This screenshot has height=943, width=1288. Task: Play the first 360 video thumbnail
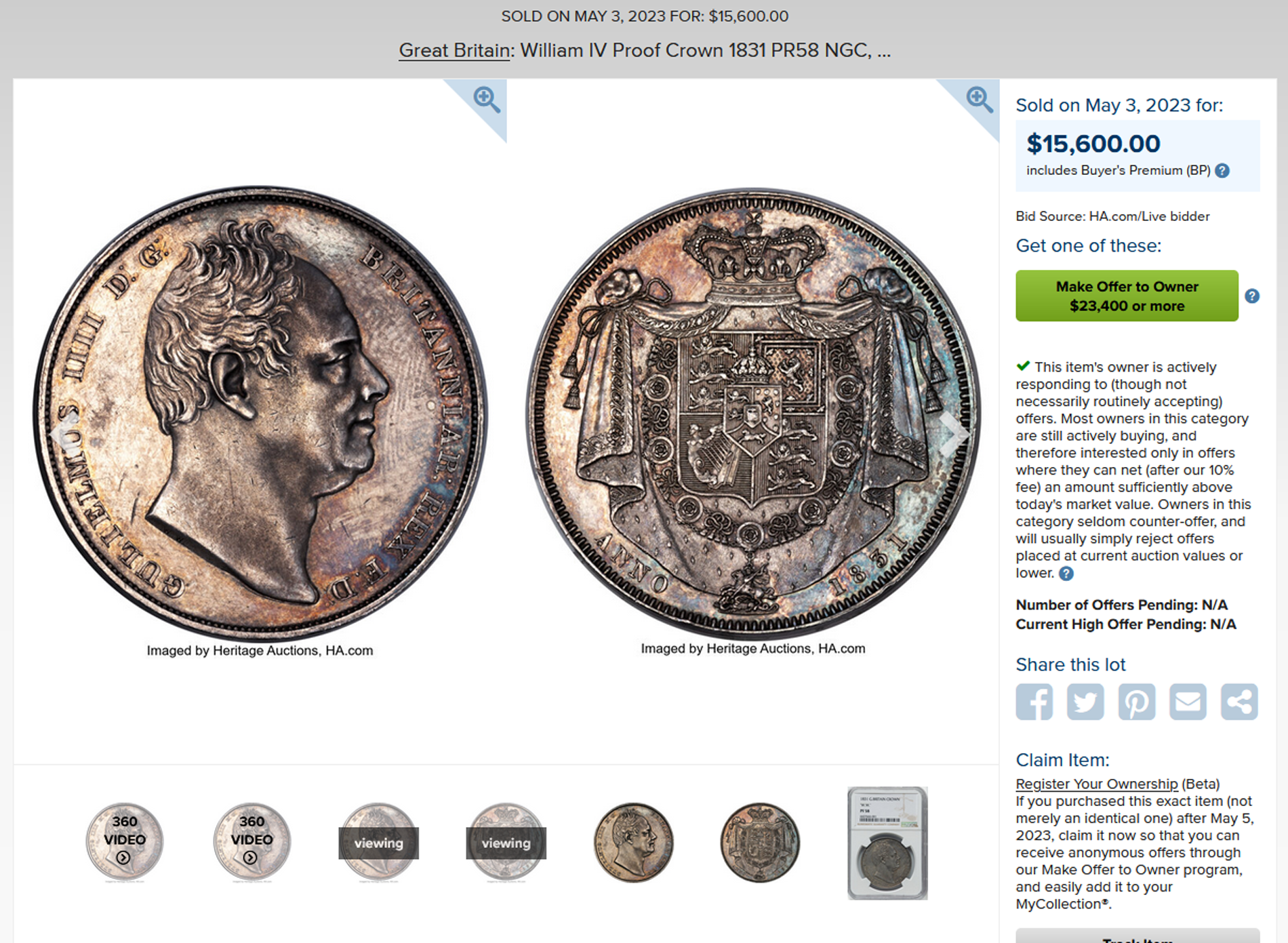125,842
